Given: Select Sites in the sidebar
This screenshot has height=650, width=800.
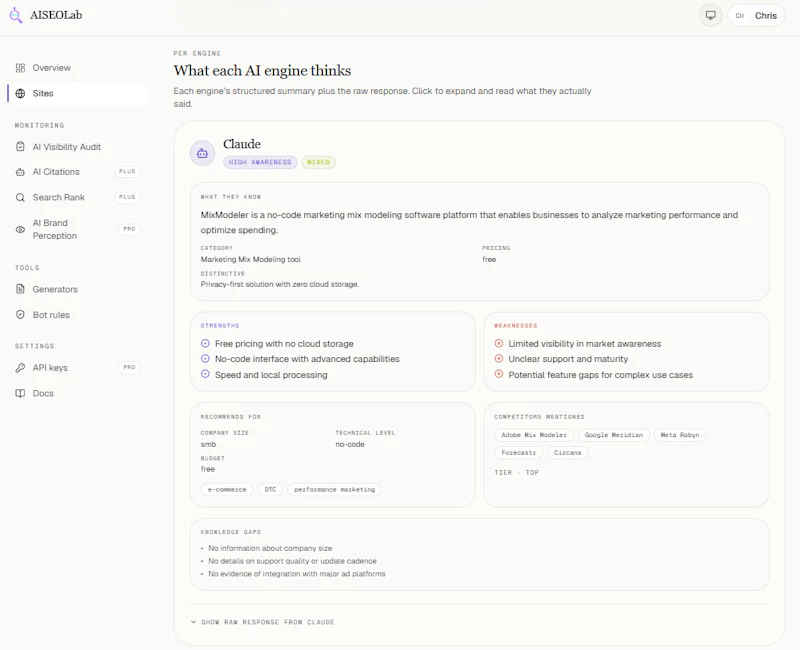Looking at the screenshot, I should pyautogui.click(x=78, y=93).
